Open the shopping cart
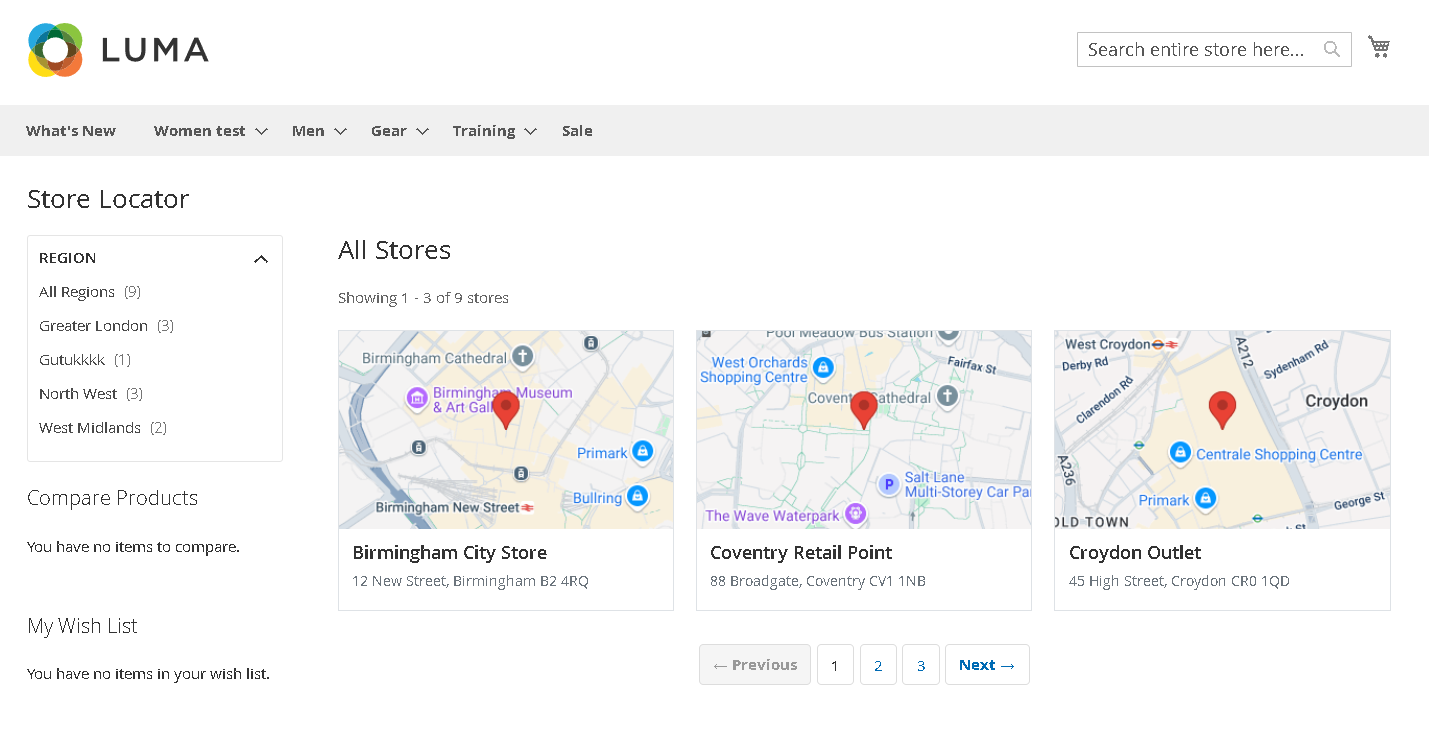This screenshot has height=735, width=1429. (1379, 47)
